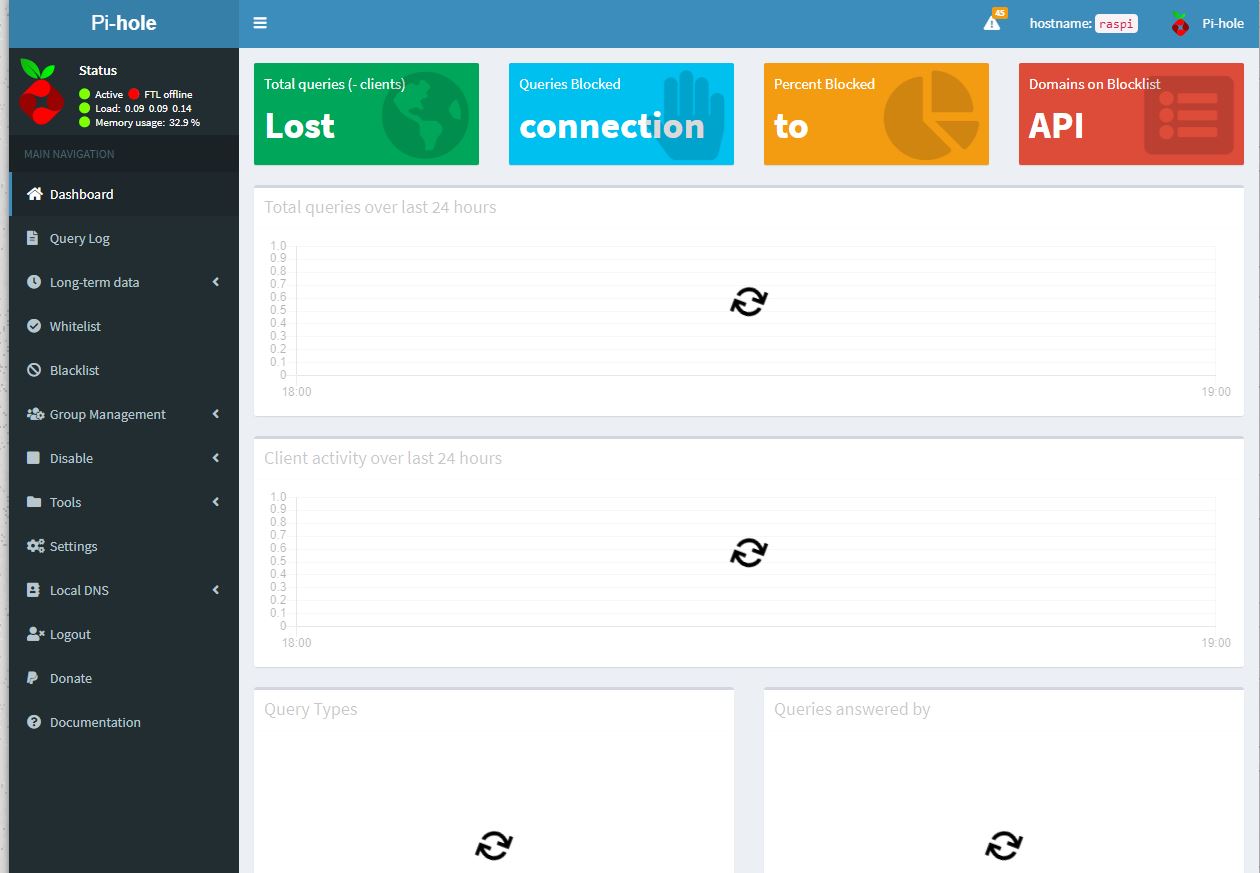This screenshot has width=1260, height=873.
Task: Go to the Blacklist page
Action: 124,370
